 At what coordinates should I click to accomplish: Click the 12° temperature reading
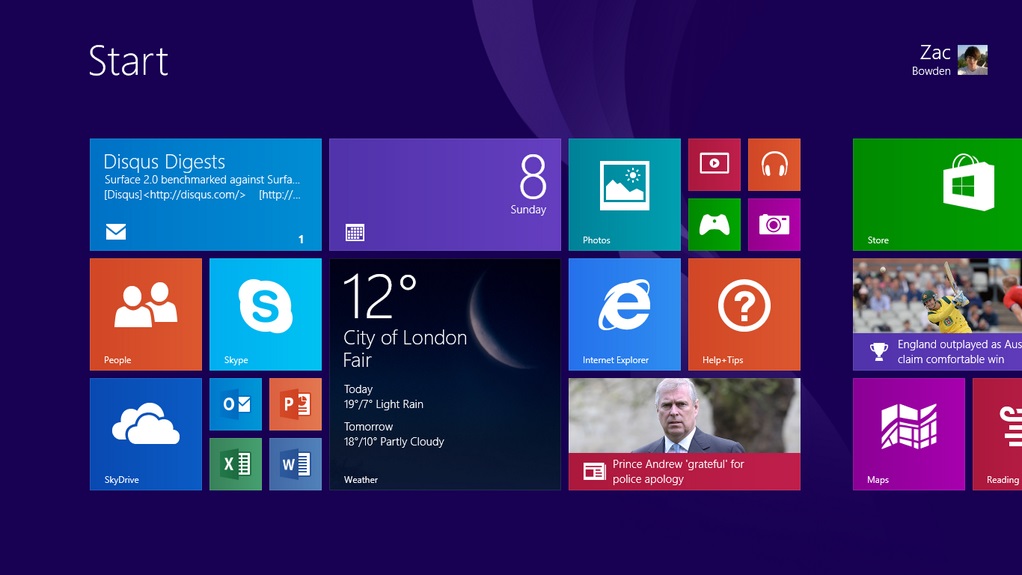[x=380, y=295]
